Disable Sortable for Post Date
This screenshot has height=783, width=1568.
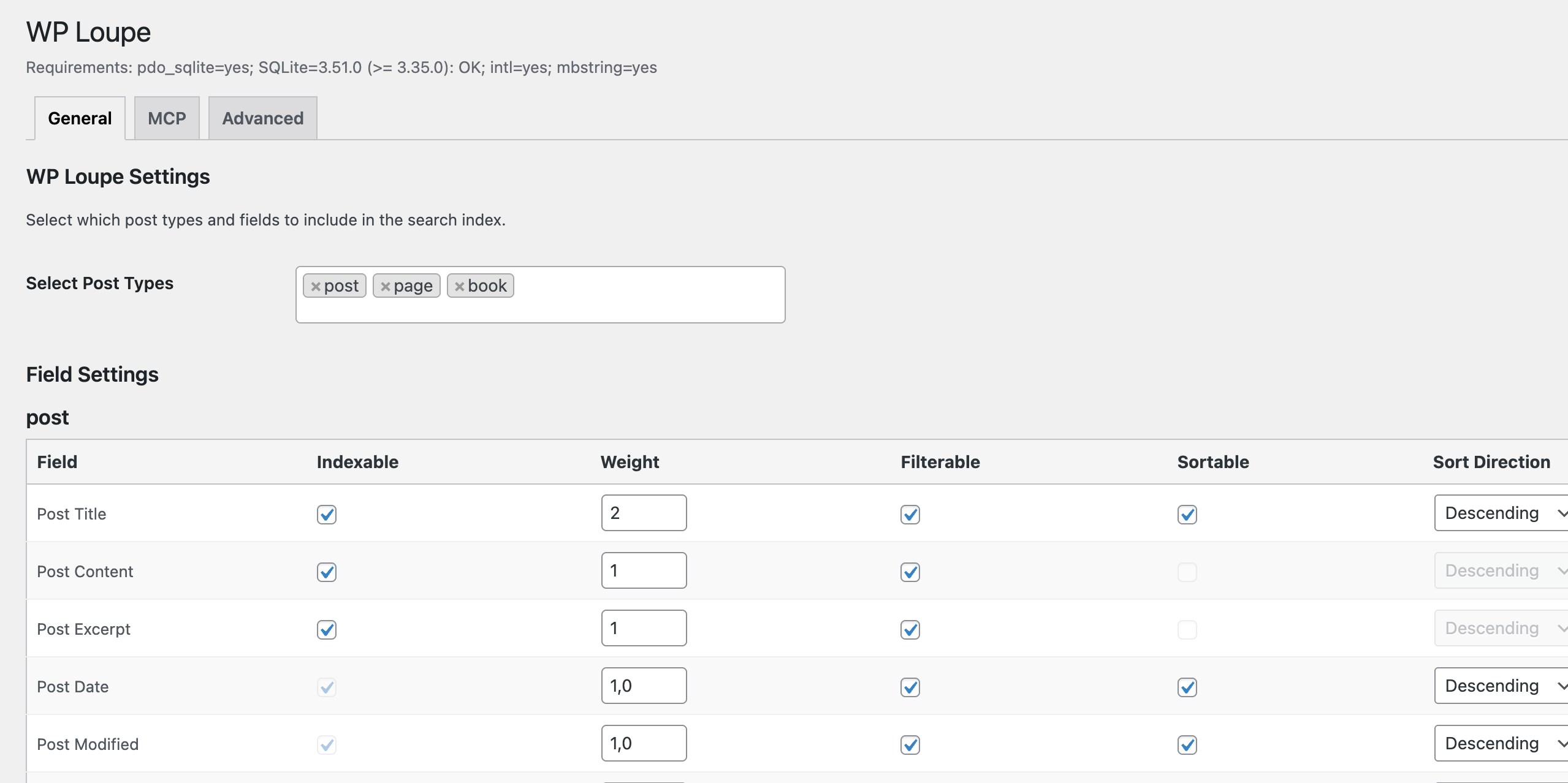click(x=1187, y=687)
